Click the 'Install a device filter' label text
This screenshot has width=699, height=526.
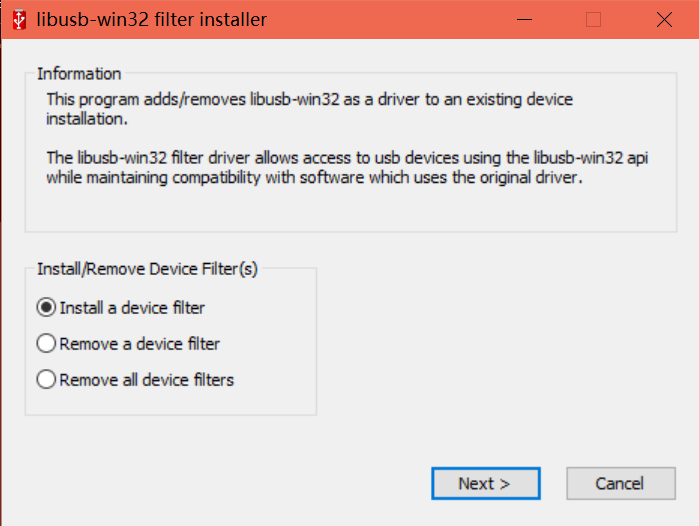click(x=132, y=307)
